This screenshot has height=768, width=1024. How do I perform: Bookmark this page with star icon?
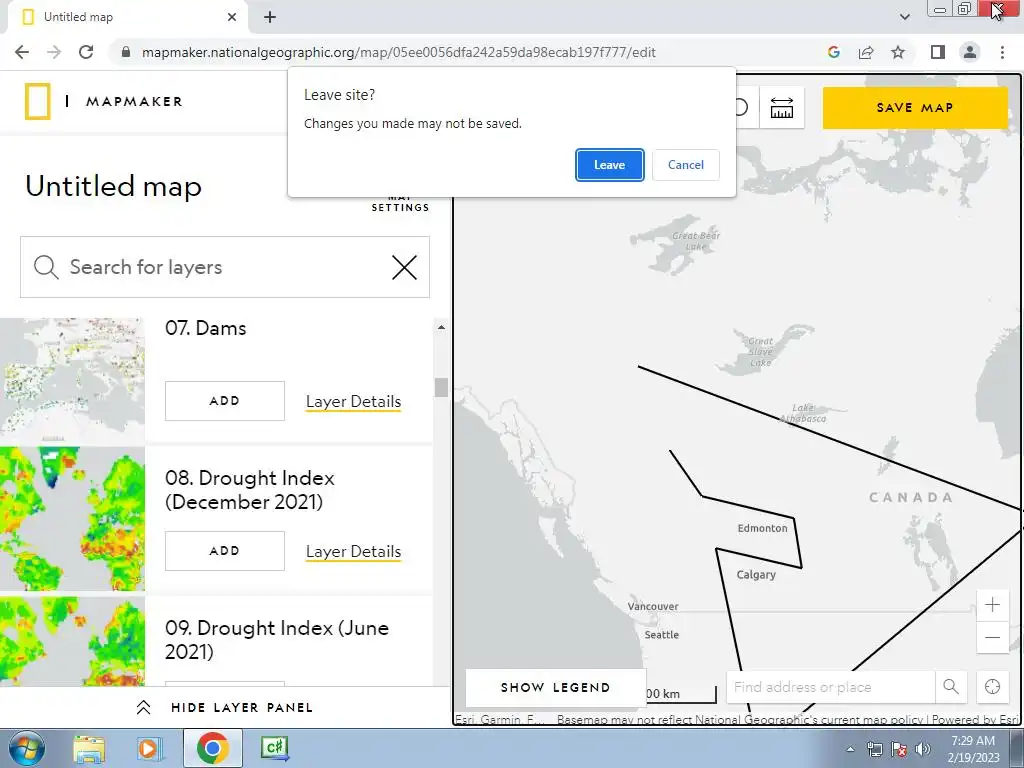click(x=898, y=52)
